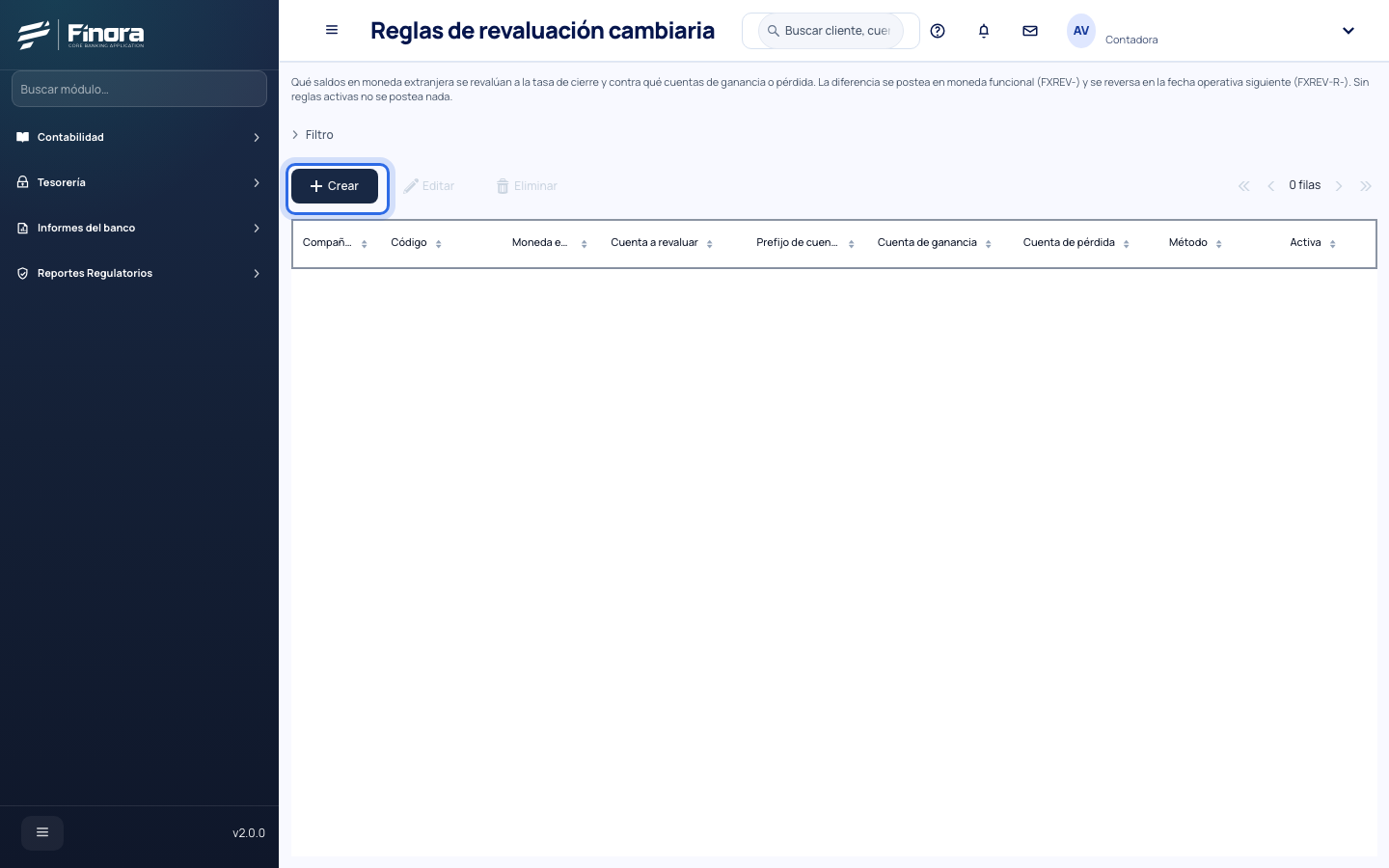Image resolution: width=1389 pixels, height=868 pixels.
Task: Open the notifications bell
Action: tap(984, 31)
